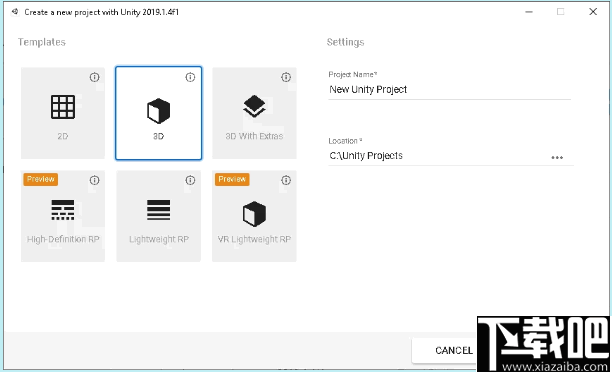Image resolution: width=612 pixels, height=372 pixels.
Task: Open info icon on High-Definition RP
Action: pos(94,180)
